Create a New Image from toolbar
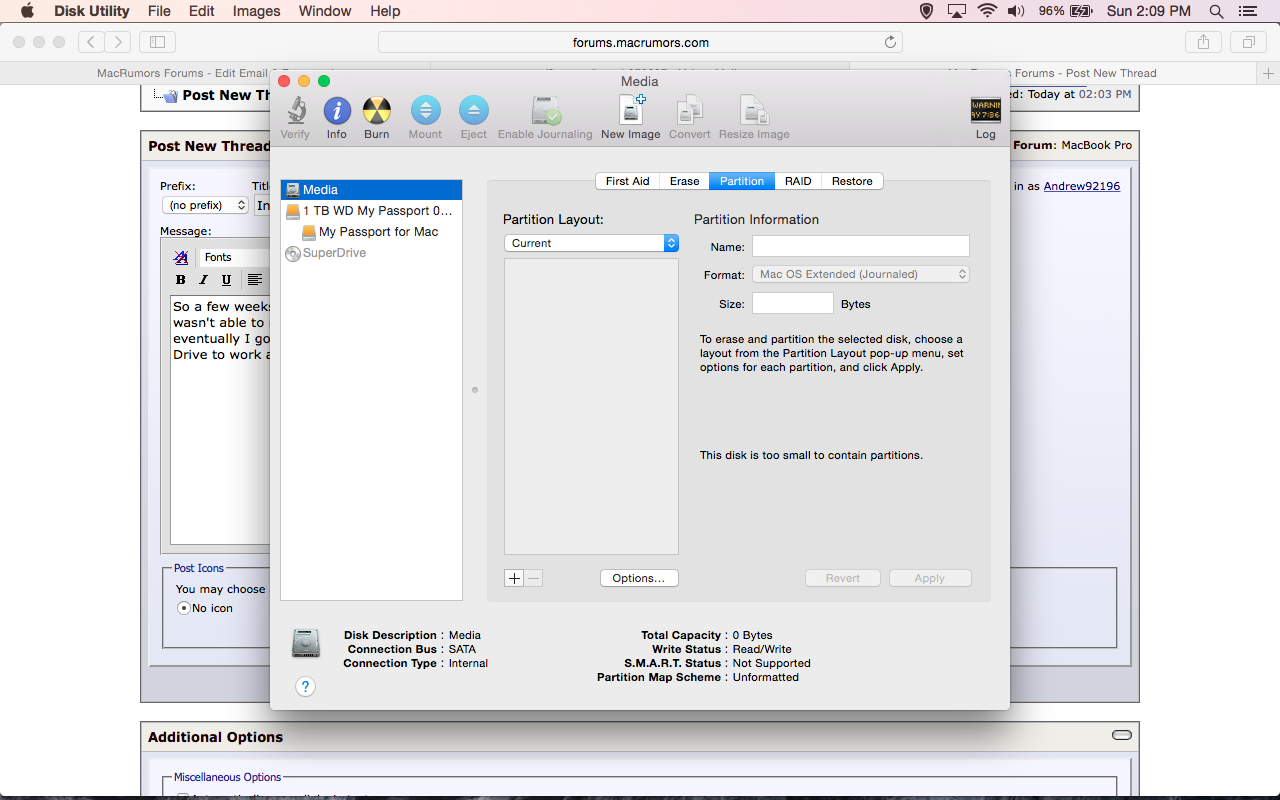Screen dimensions: 1280x800 631,117
